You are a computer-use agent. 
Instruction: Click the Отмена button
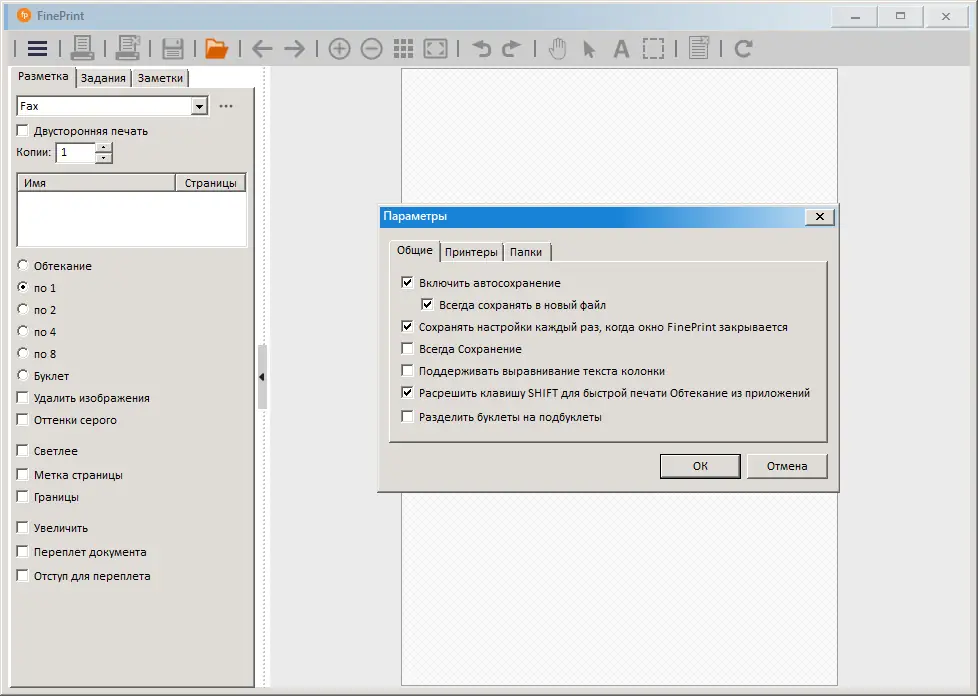(x=787, y=466)
